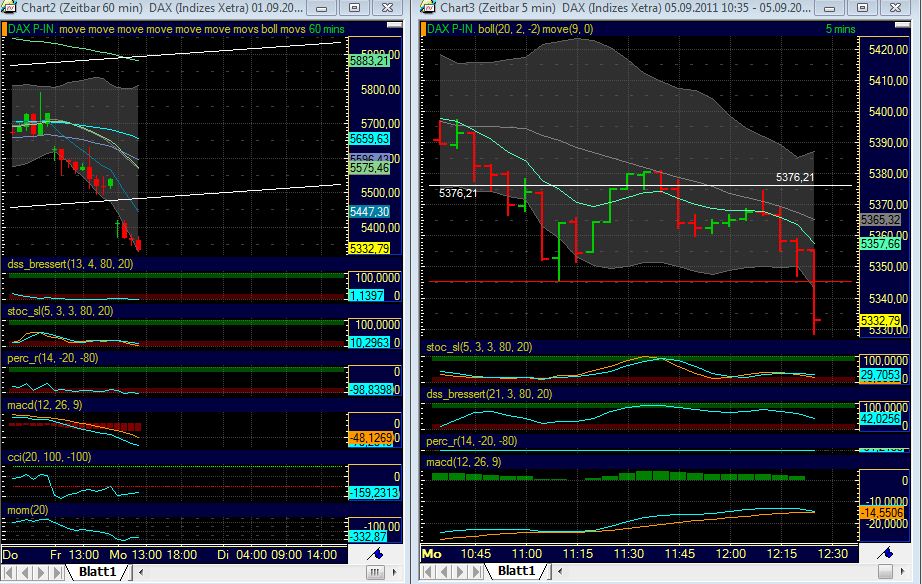
Task: Select the Blatt1 tab in Chart3
Action: tap(517, 571)
